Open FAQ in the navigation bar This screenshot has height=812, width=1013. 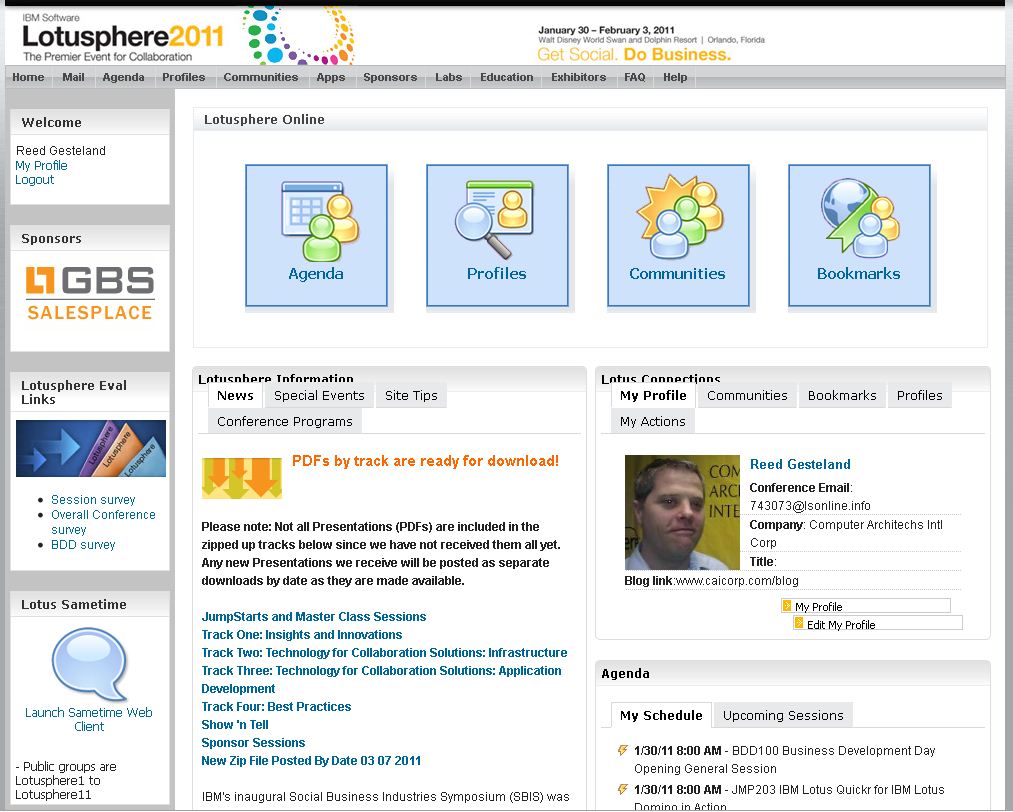pyautogui.click(x=634, y=77)
